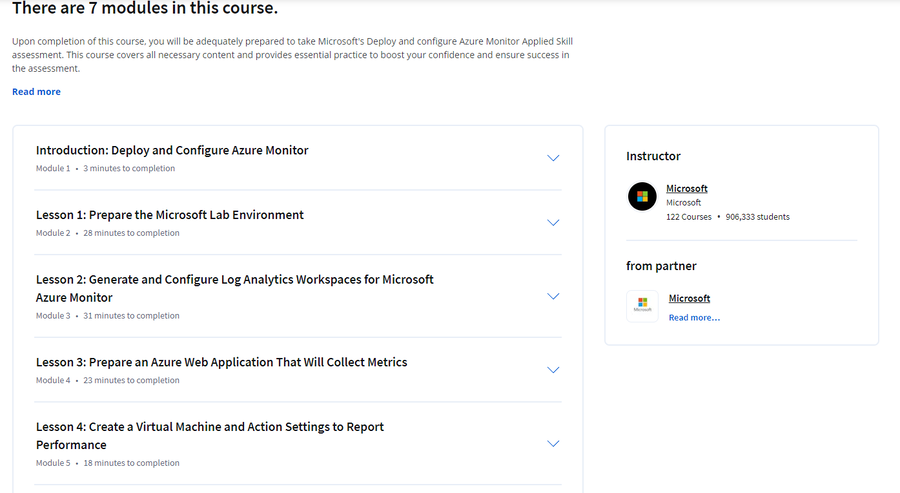Select title Lesson 3: Prepare an Azure Web Application

point(222,362)
